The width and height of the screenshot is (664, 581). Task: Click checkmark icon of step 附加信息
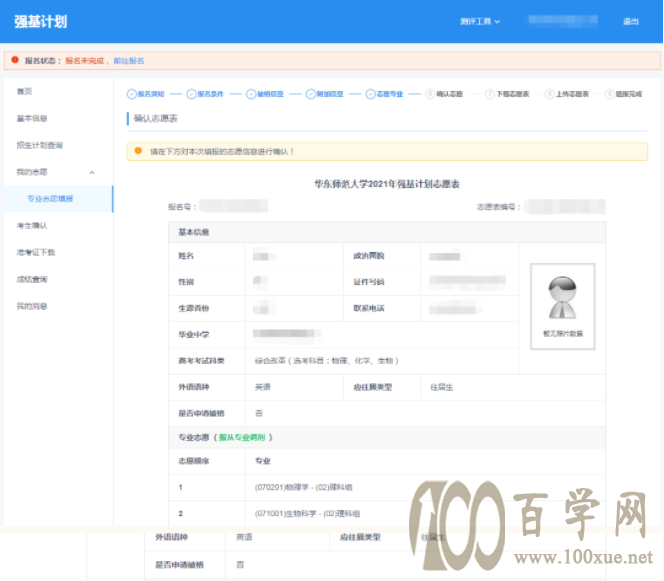click(x=311, y=94)
